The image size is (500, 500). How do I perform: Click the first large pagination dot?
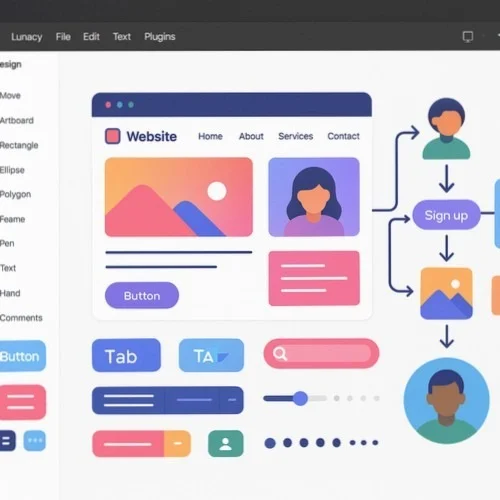pyautogui.click(x=270, y=443)
